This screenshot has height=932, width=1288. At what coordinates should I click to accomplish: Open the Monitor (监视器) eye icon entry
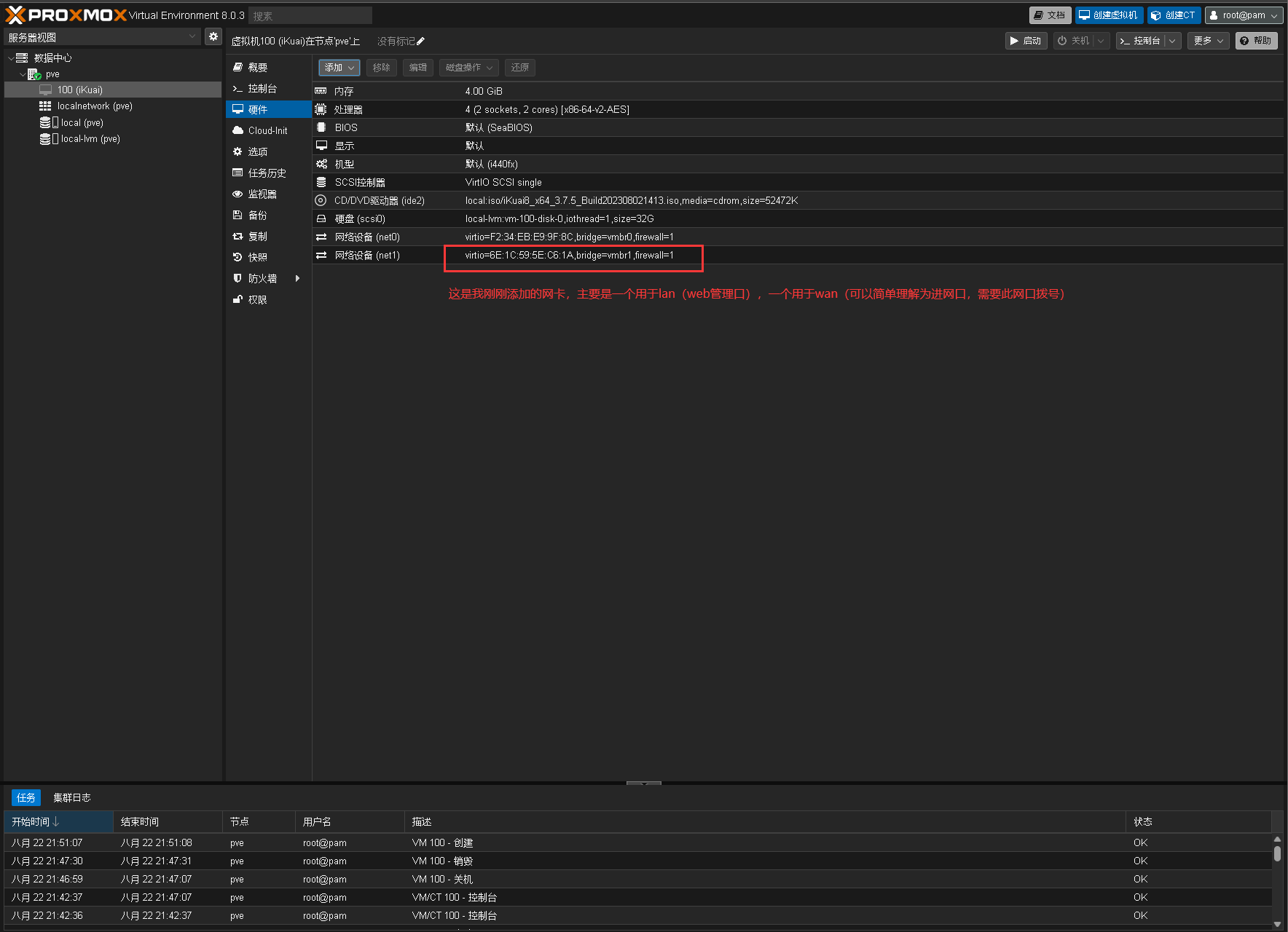point(237,194)
